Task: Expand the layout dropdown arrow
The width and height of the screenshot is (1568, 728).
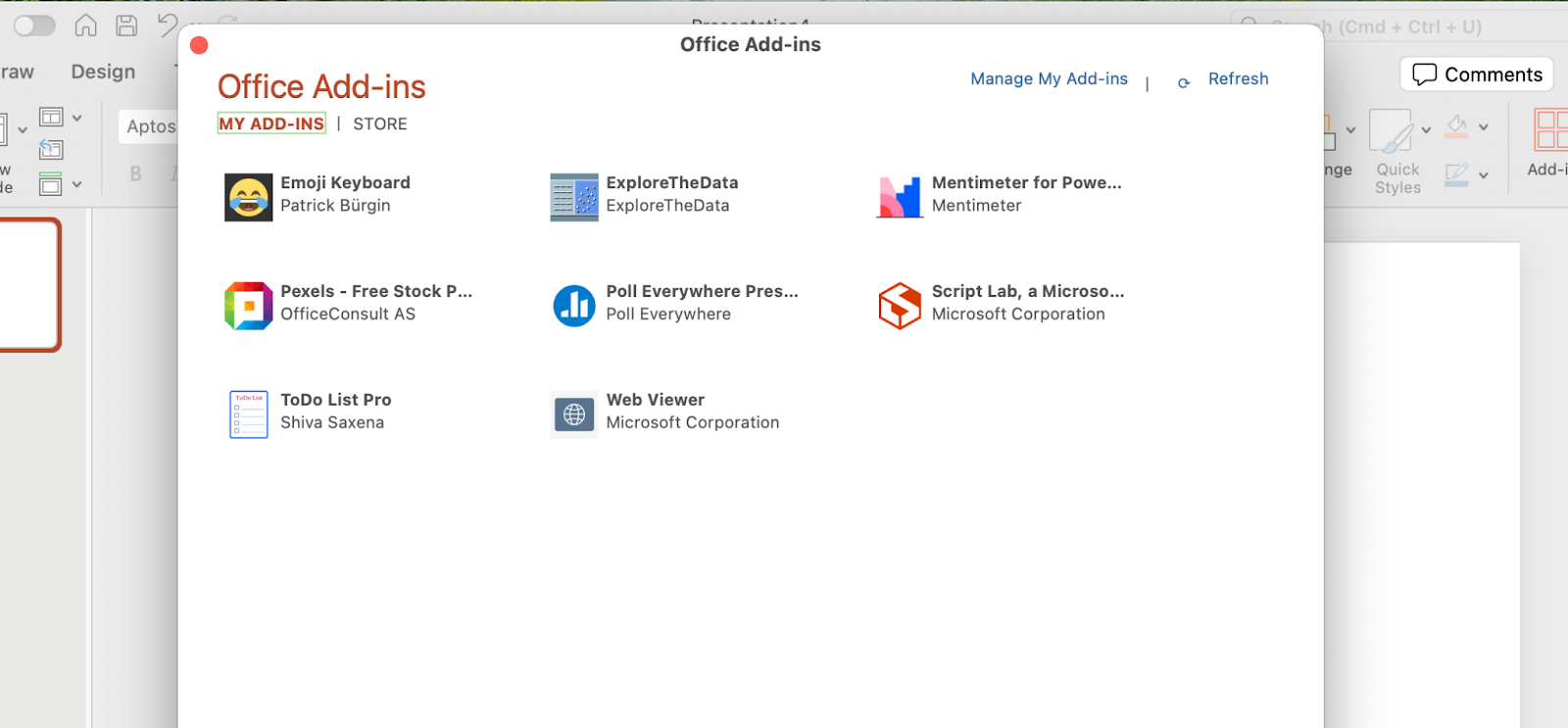Action: (x=76, y=119)
